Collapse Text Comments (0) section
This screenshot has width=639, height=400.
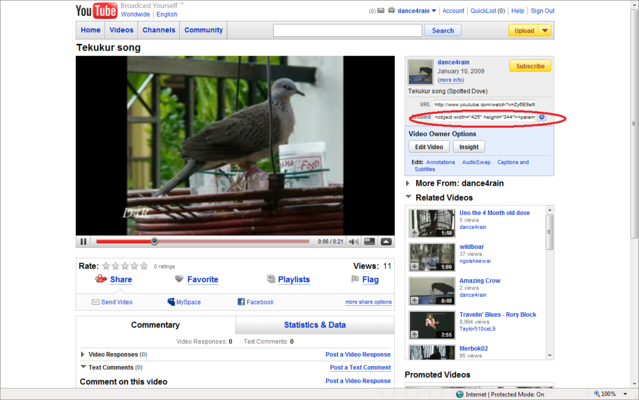[x=83, y=367]
